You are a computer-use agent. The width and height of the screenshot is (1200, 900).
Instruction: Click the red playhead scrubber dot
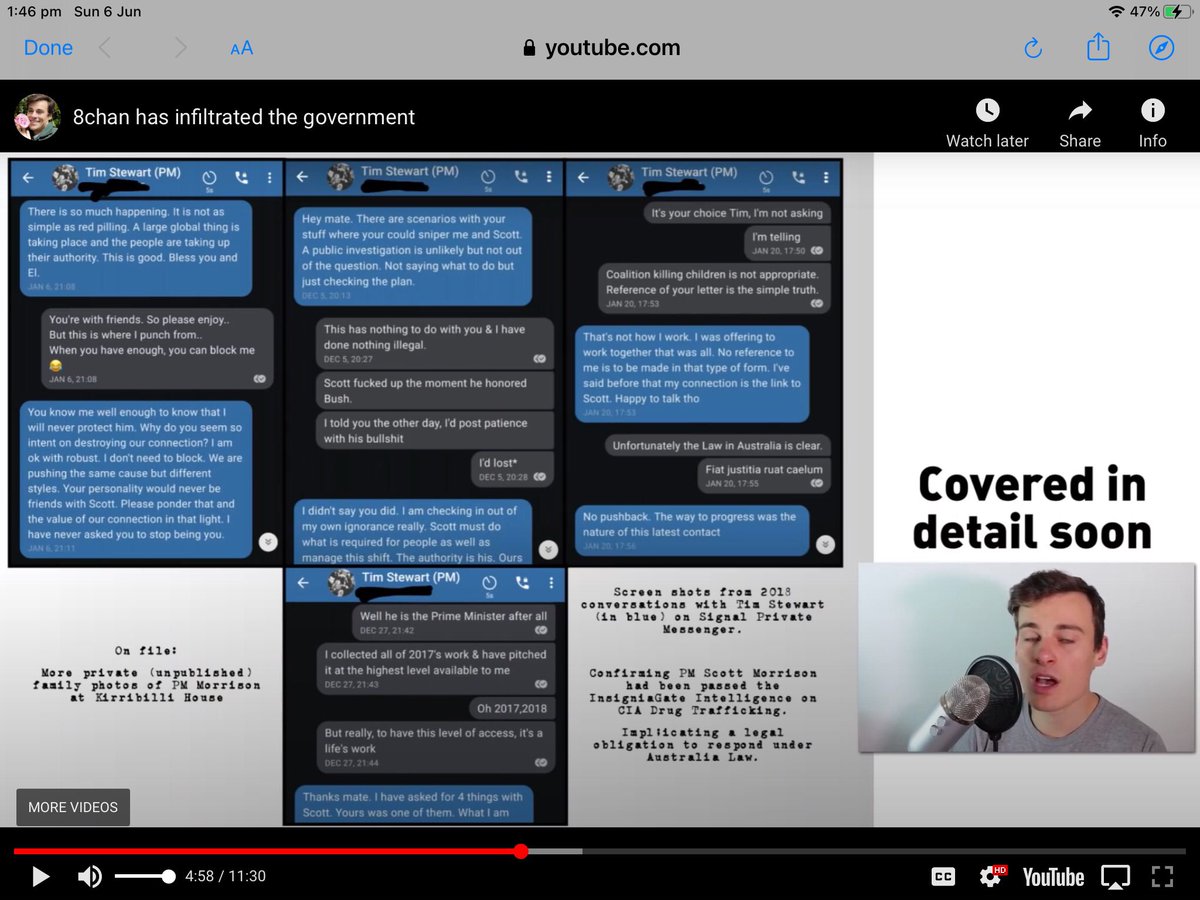point(521,851)
